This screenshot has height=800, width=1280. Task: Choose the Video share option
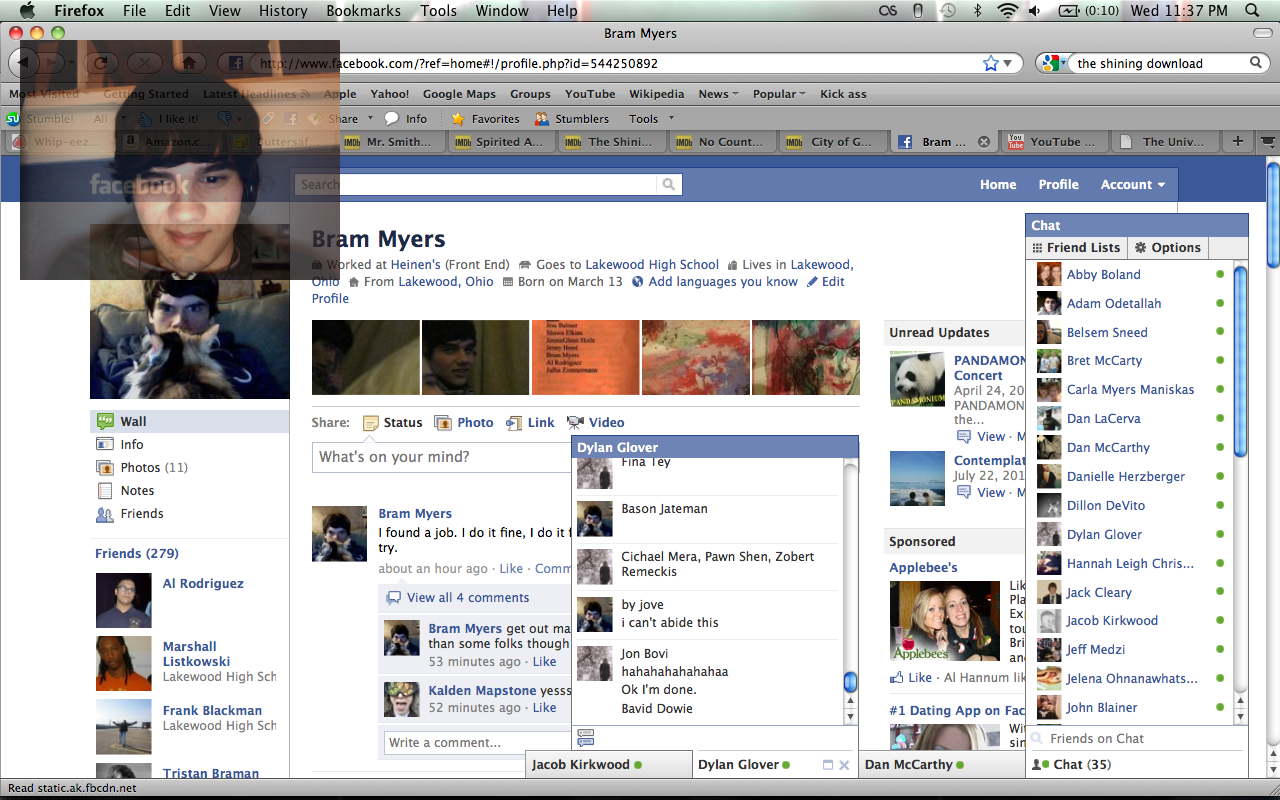point(595,423)
